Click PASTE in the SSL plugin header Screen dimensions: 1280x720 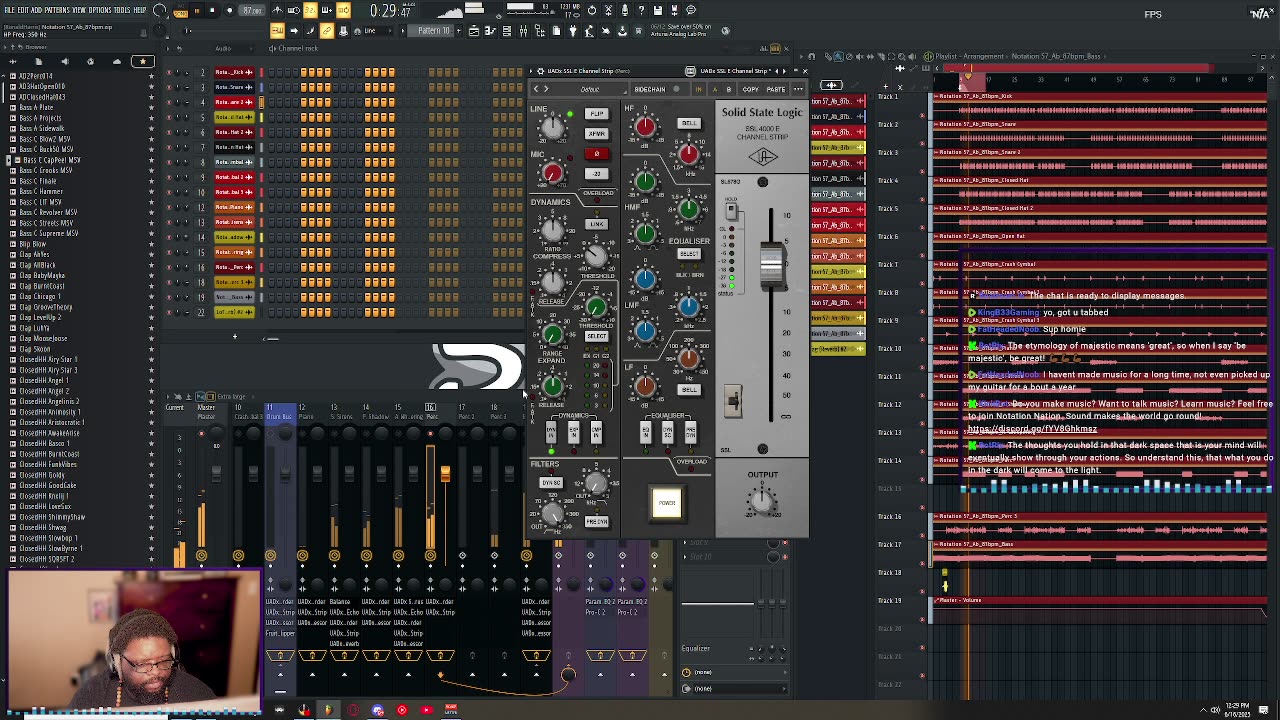(775, 89)
